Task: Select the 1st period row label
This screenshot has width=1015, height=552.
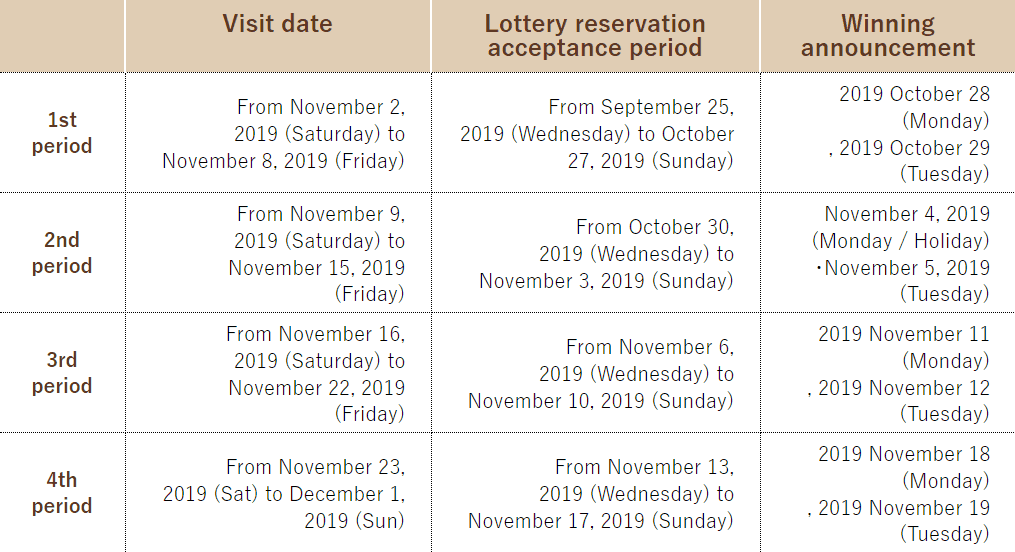Action: [62, 133]
